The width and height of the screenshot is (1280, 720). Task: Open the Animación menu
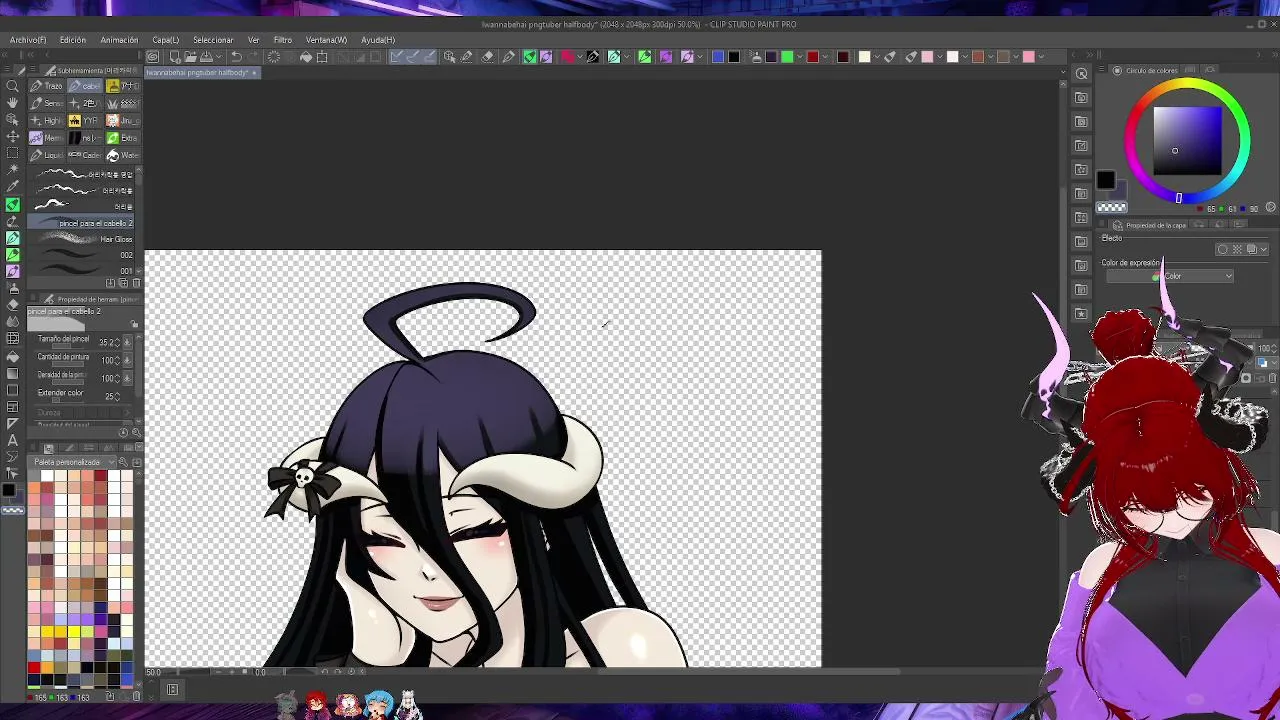pos(119,40)
